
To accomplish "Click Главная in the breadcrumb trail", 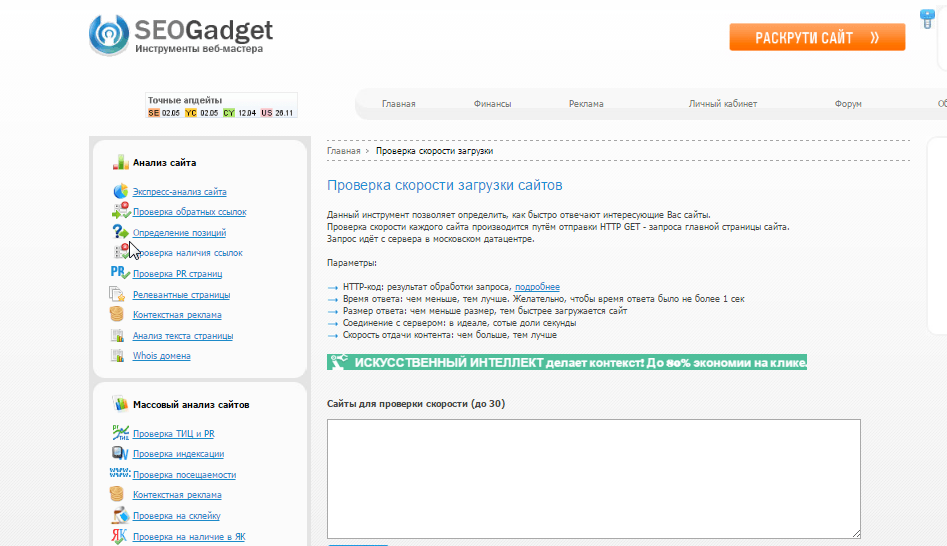I will pos(343,151).
